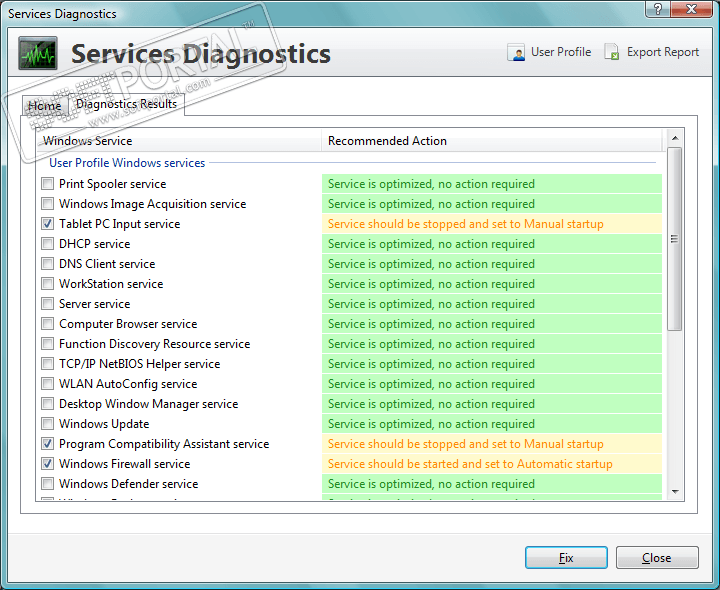Click the Windows Service column header
This screenshot has width=720, height=590.
[x=178, y=141]
